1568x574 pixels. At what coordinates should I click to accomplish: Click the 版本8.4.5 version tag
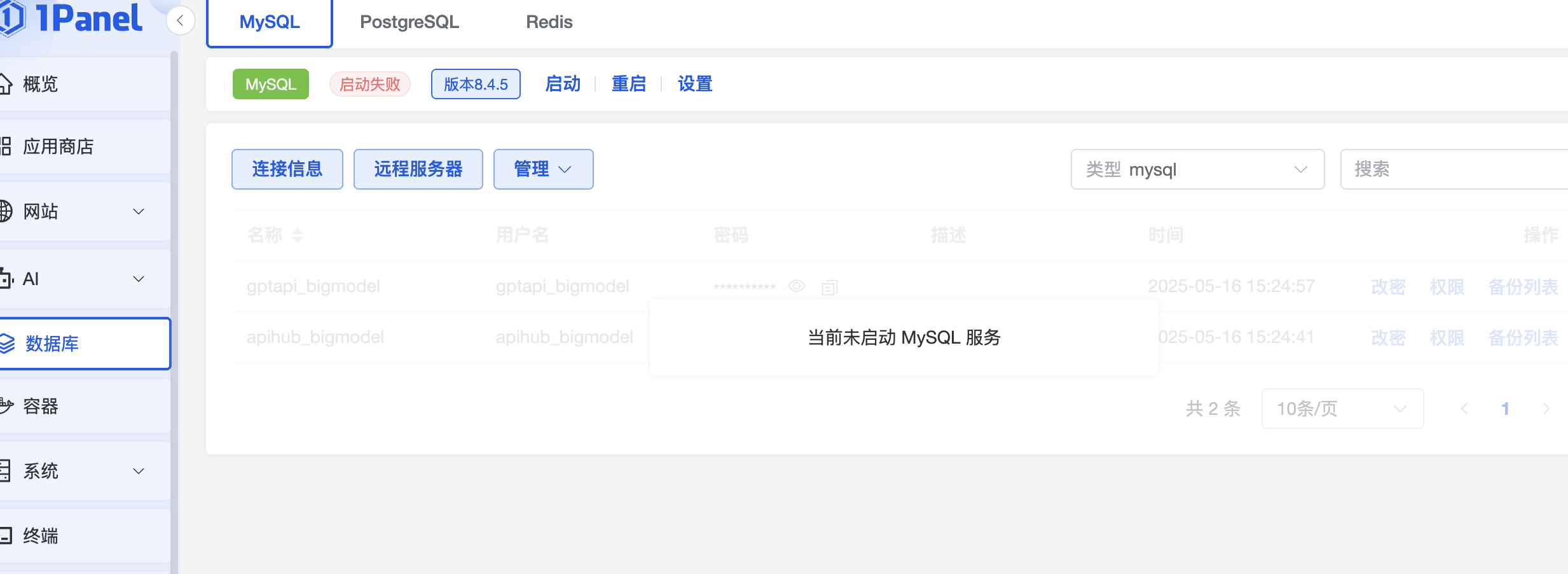click(x=476, y=84)
